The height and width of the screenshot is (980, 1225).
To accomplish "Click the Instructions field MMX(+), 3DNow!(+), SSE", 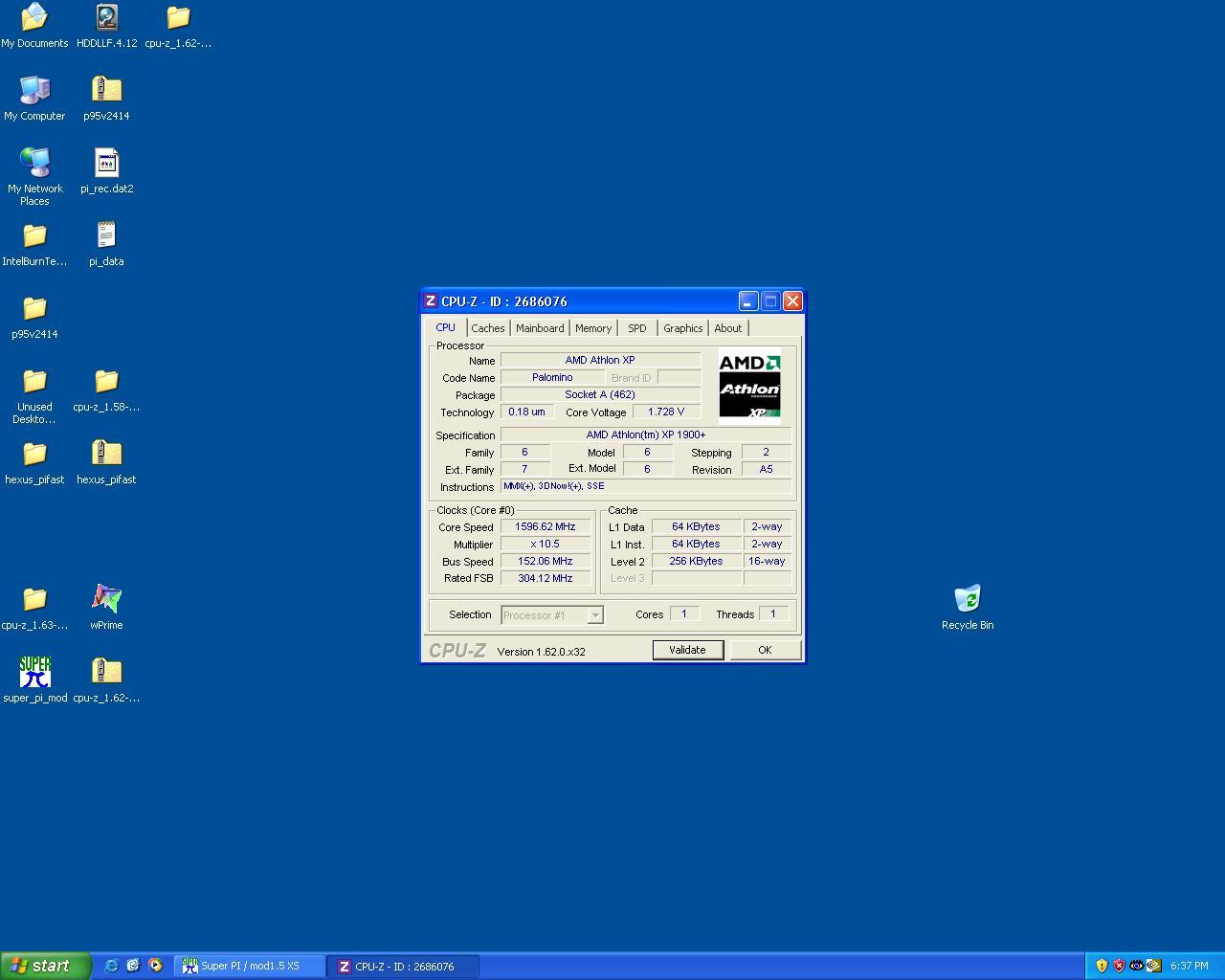I will click(646, 486).
